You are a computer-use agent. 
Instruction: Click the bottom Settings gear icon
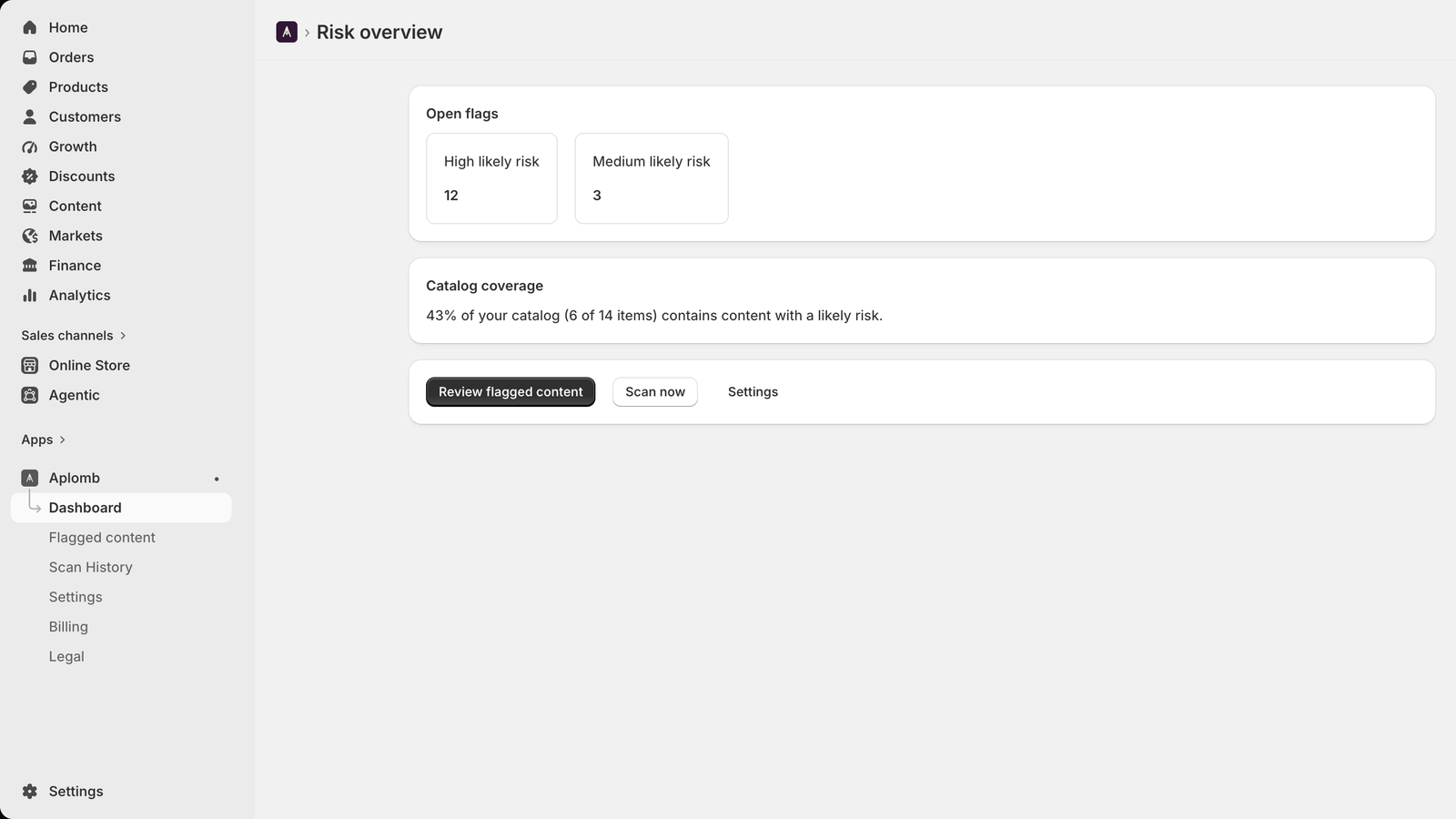point(30,792)
